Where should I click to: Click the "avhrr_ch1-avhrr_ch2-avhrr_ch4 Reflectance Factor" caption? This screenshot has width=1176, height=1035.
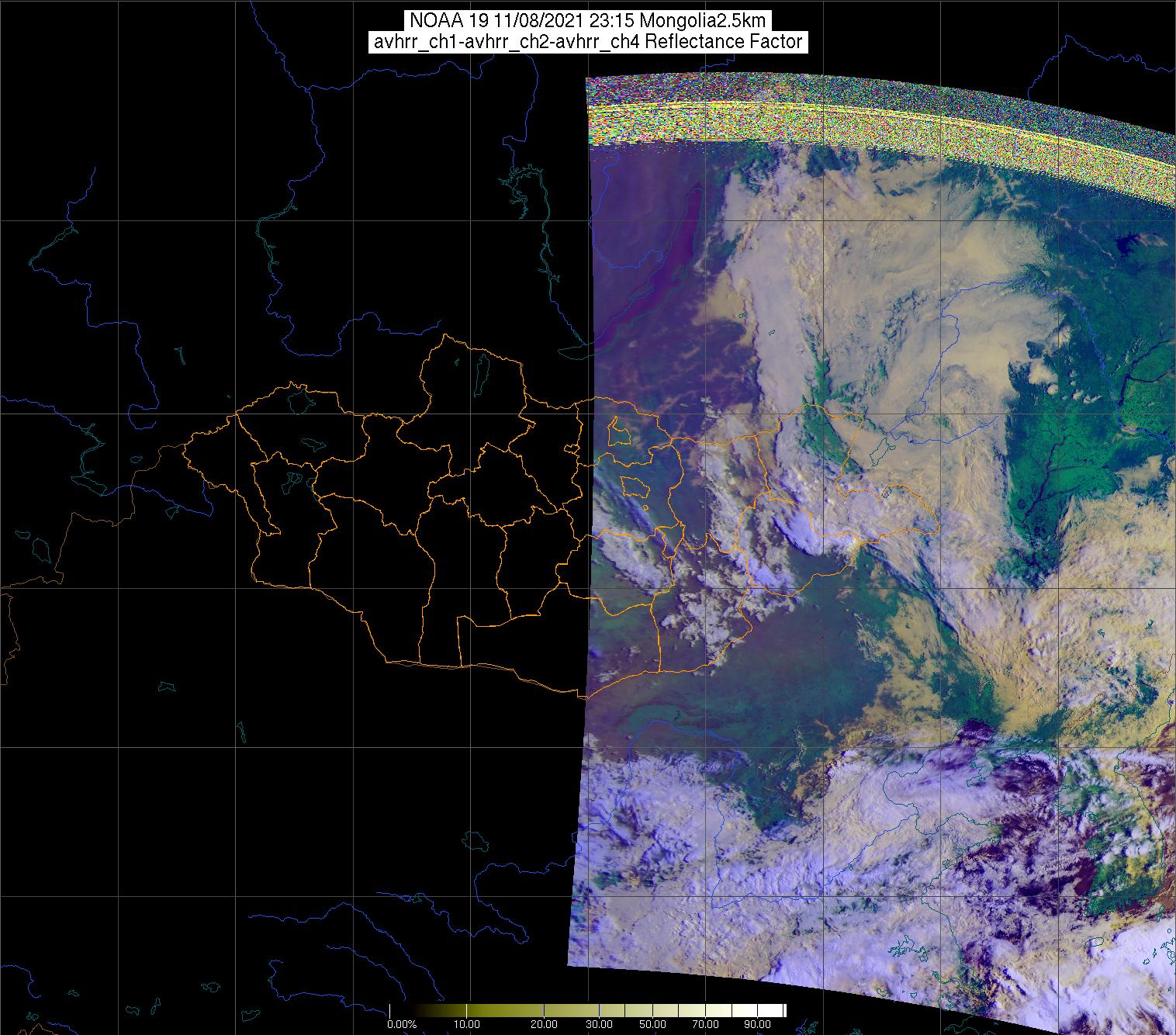pos(588,42)
